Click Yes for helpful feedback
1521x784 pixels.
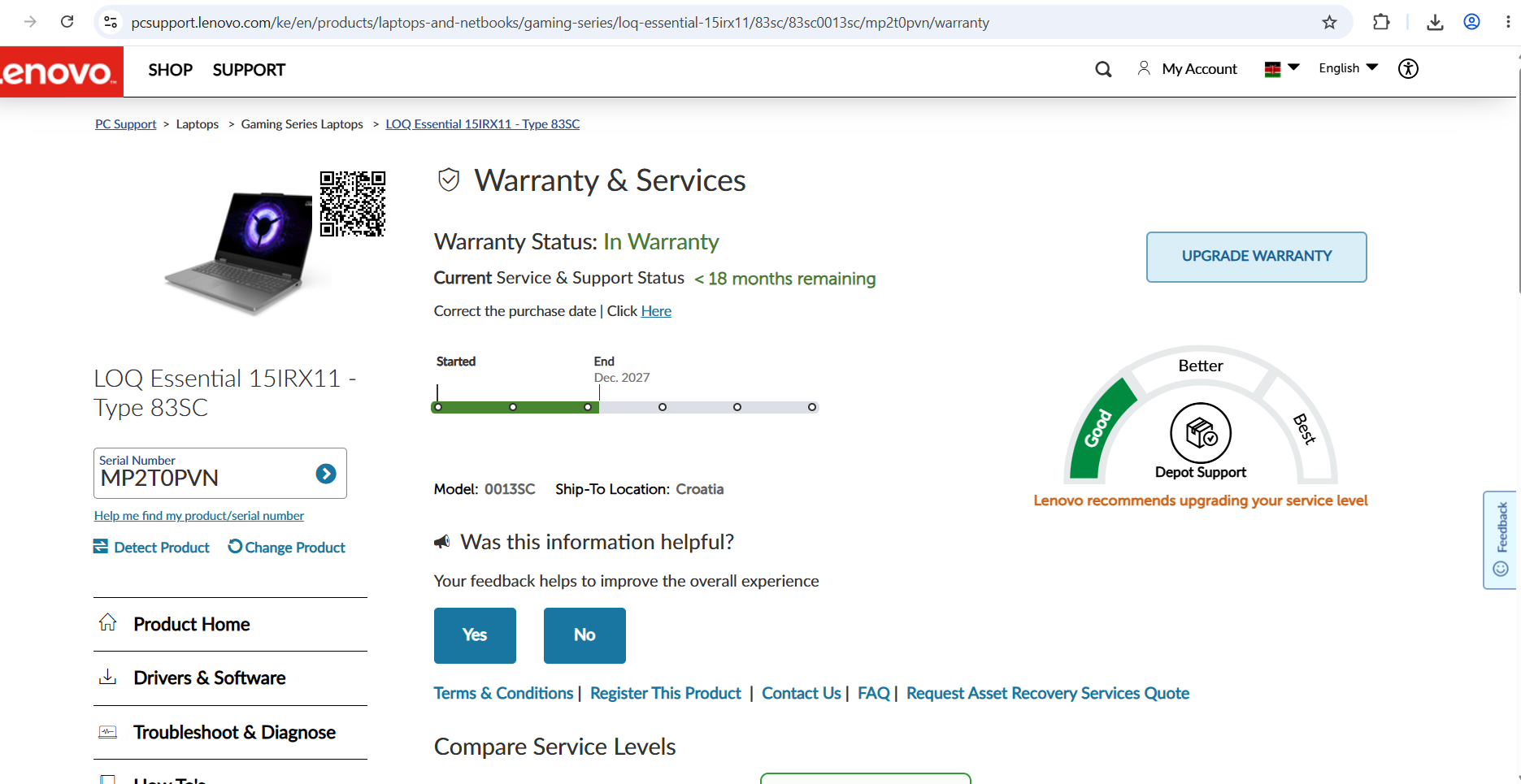[x=475, y=635]
